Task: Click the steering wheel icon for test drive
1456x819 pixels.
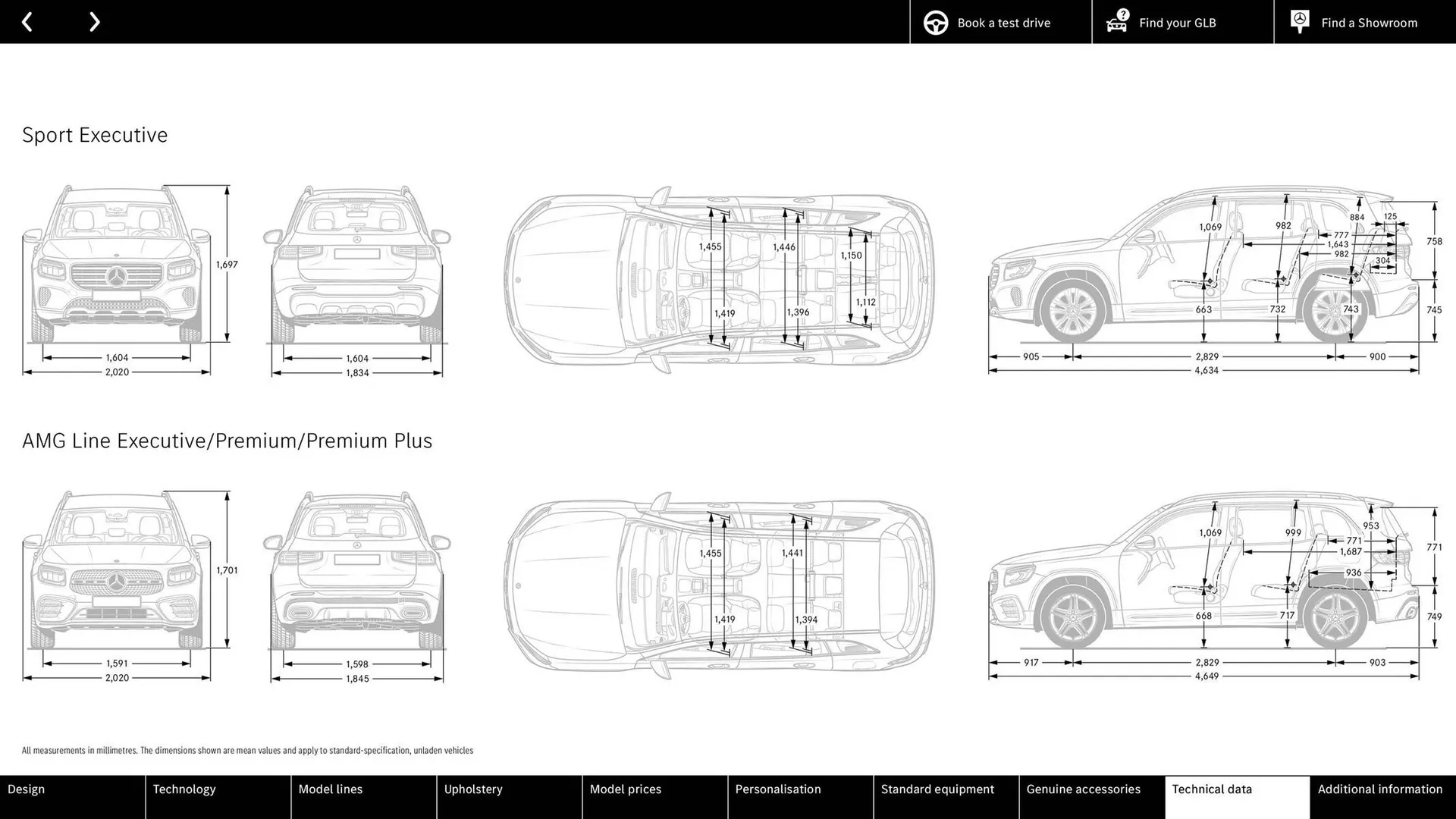Action: [x=935, y=22]
